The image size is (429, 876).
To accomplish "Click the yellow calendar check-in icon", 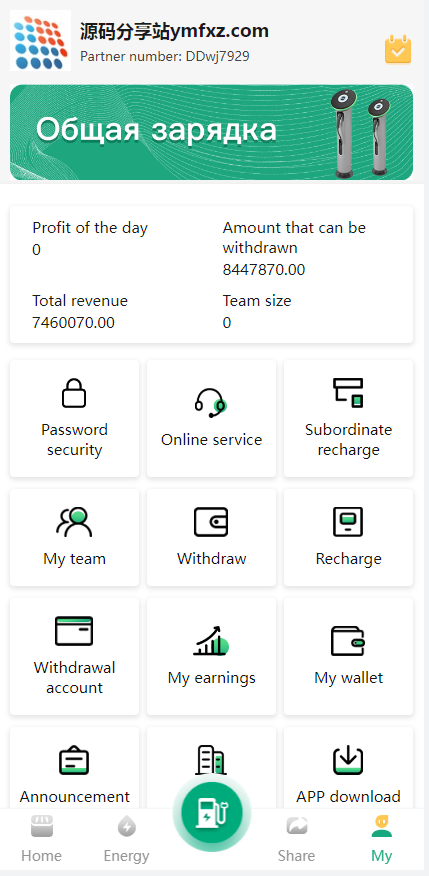I will 398,49.
